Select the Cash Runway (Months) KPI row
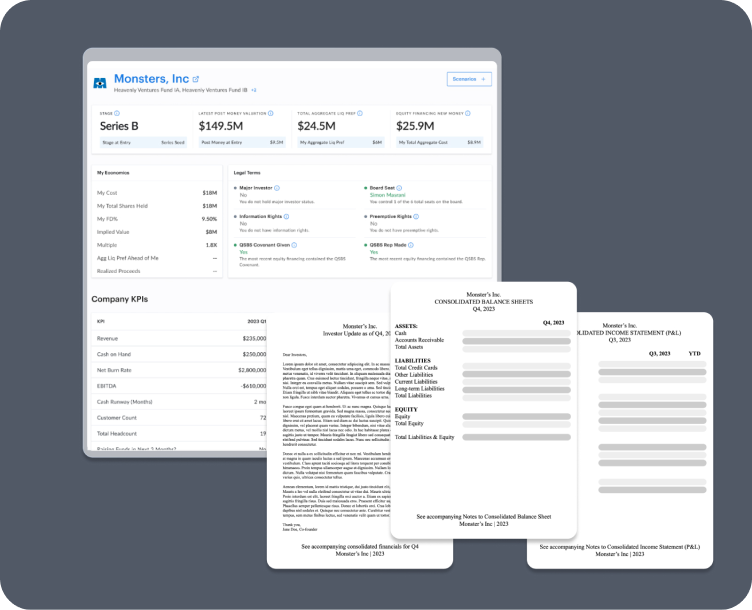The image size is (752, 610). [x=179, y=401]
